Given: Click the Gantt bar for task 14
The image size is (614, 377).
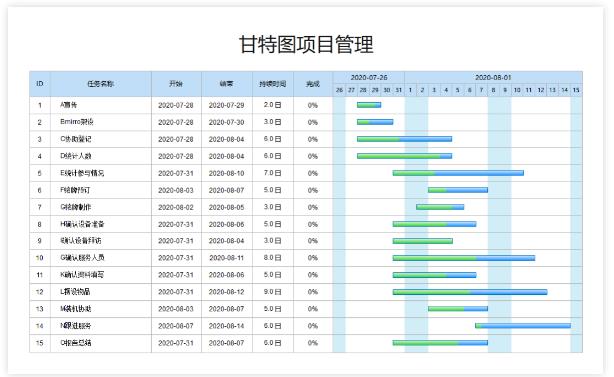Looking at the screenshot, I should tap(523, 326).
